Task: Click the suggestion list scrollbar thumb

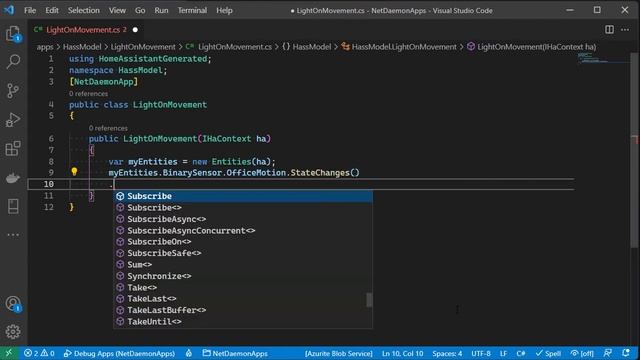Action: 369,300
